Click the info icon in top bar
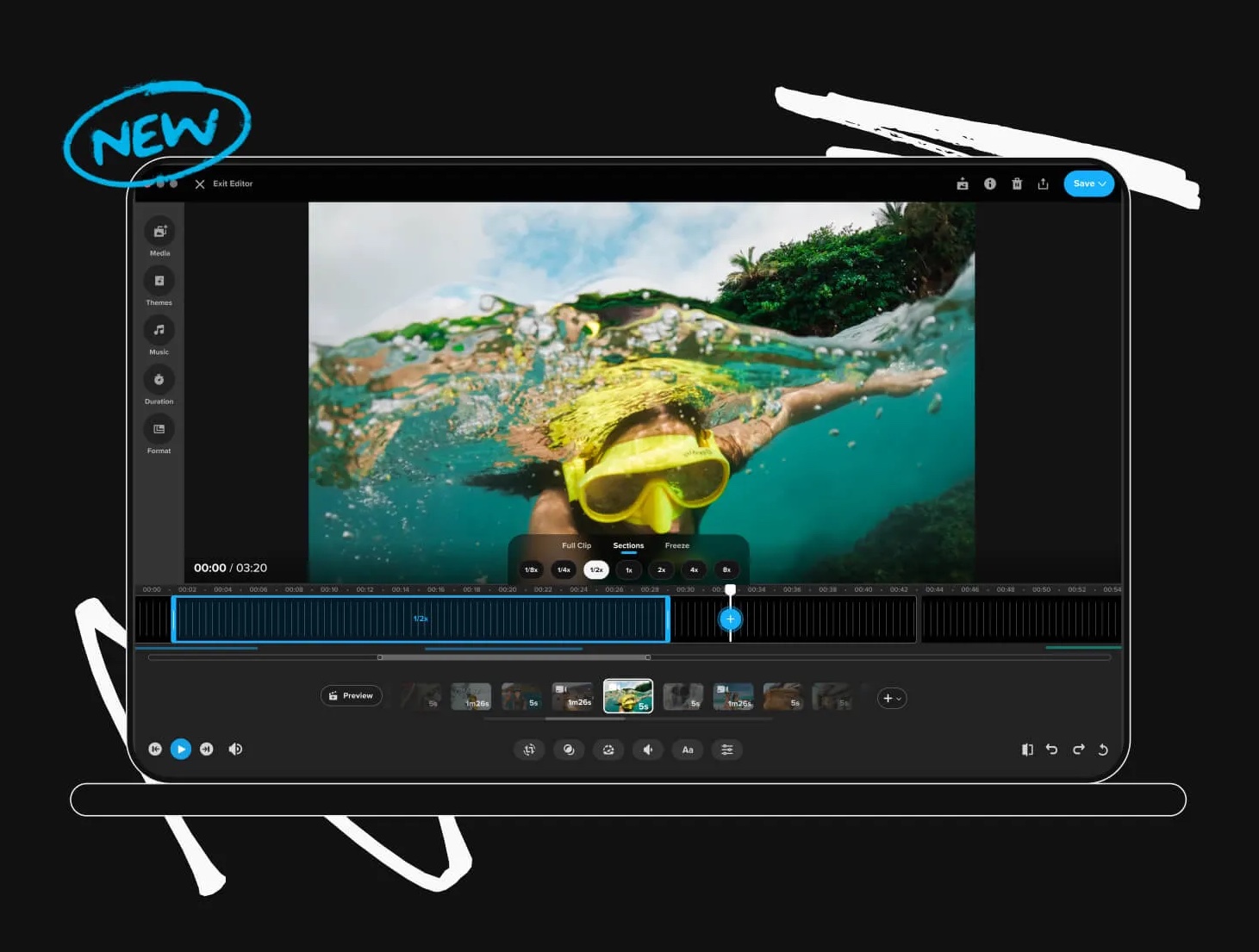 (x=990, y=184)
